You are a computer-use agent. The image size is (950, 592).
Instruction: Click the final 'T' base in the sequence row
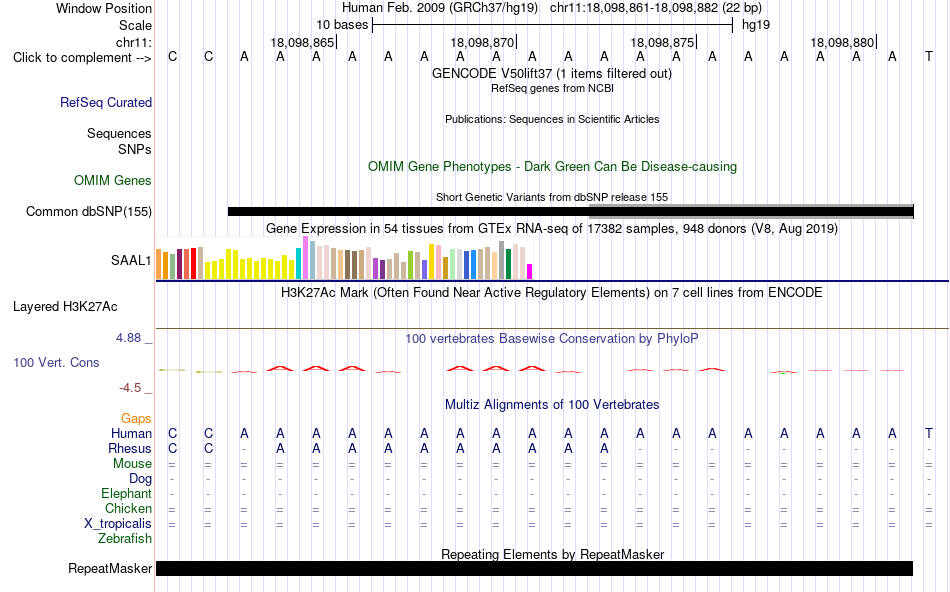click(929, 57)
